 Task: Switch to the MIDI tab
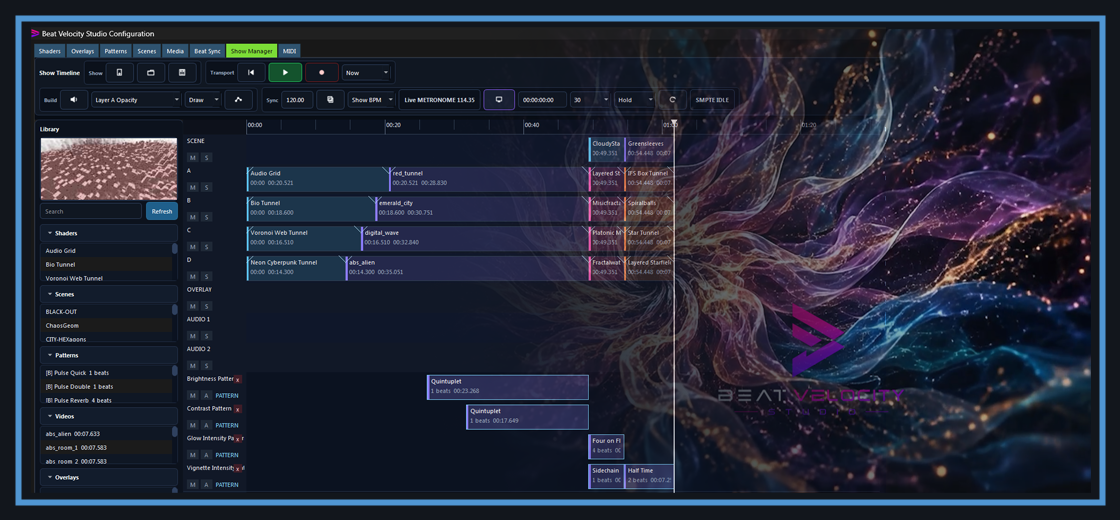coord(289,51)
